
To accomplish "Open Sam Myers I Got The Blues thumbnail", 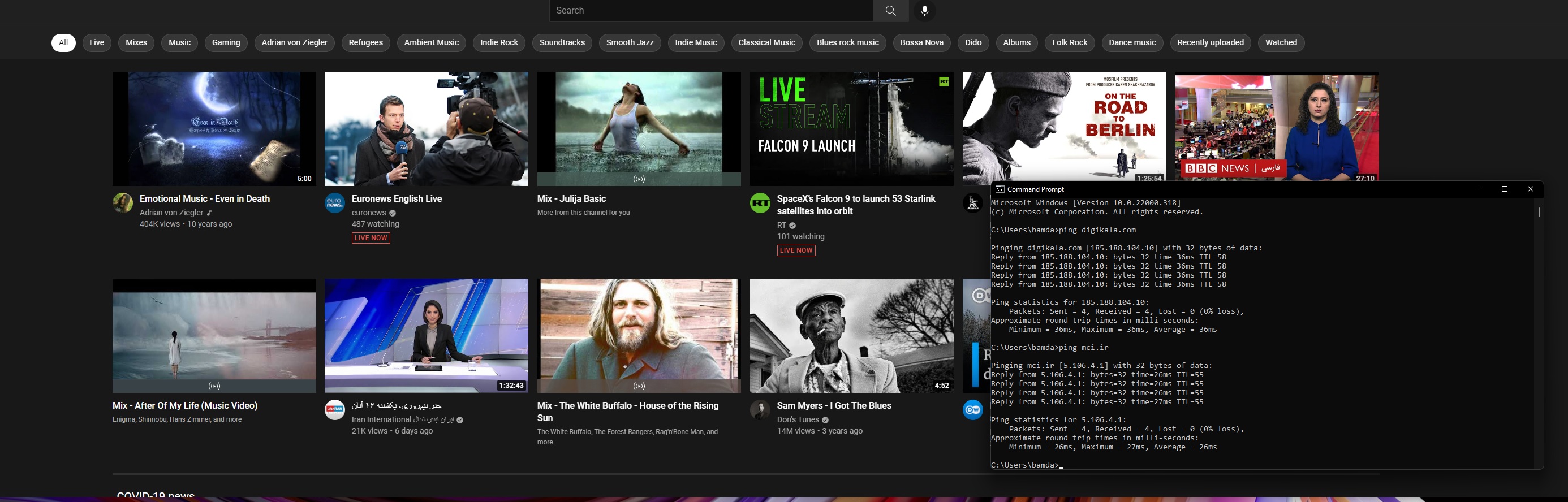I will pyautogui.click(x=851, y=336).
